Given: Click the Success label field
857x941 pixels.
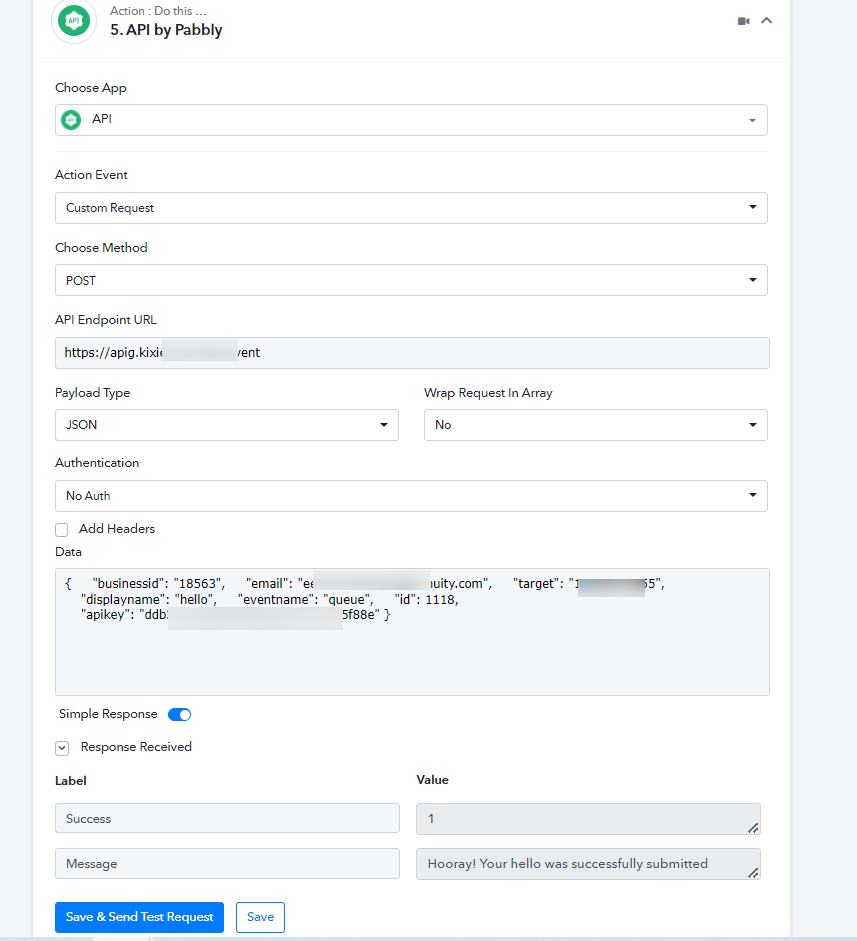Looking at the screenshot, I should point(226,818).
